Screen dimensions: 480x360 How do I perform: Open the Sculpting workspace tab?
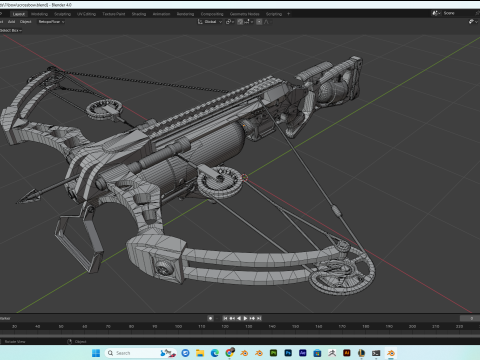[x=62, y=14]
